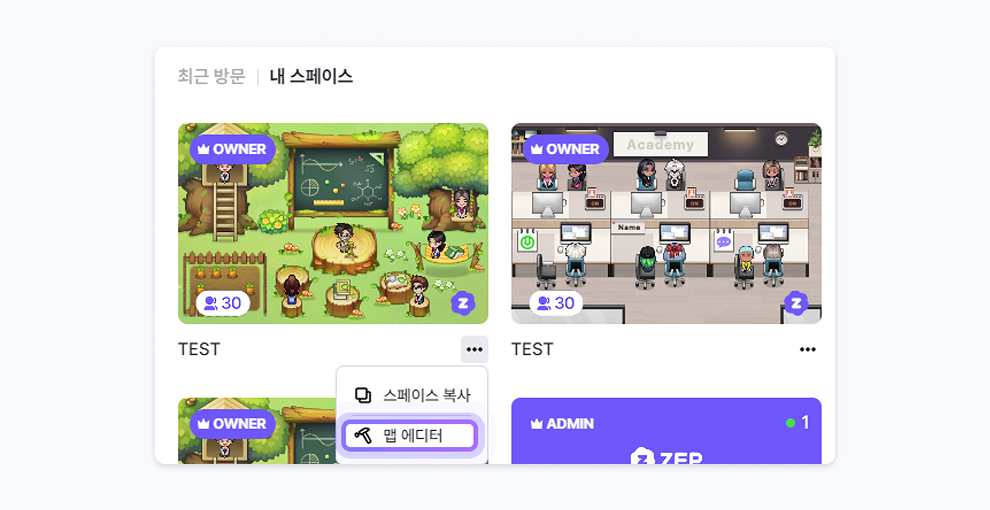Click the purple Z logo on forest thumbnail

[463, 303]
